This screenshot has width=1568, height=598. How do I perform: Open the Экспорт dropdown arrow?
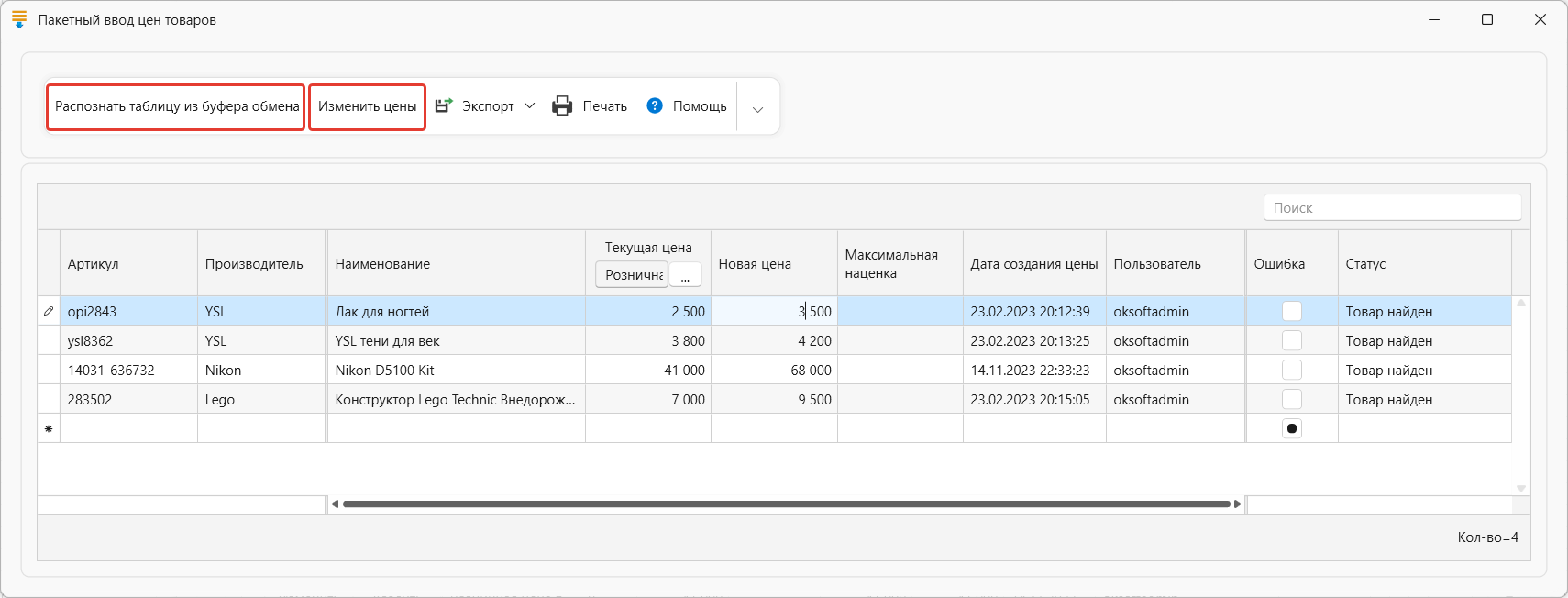pos(529,105)
